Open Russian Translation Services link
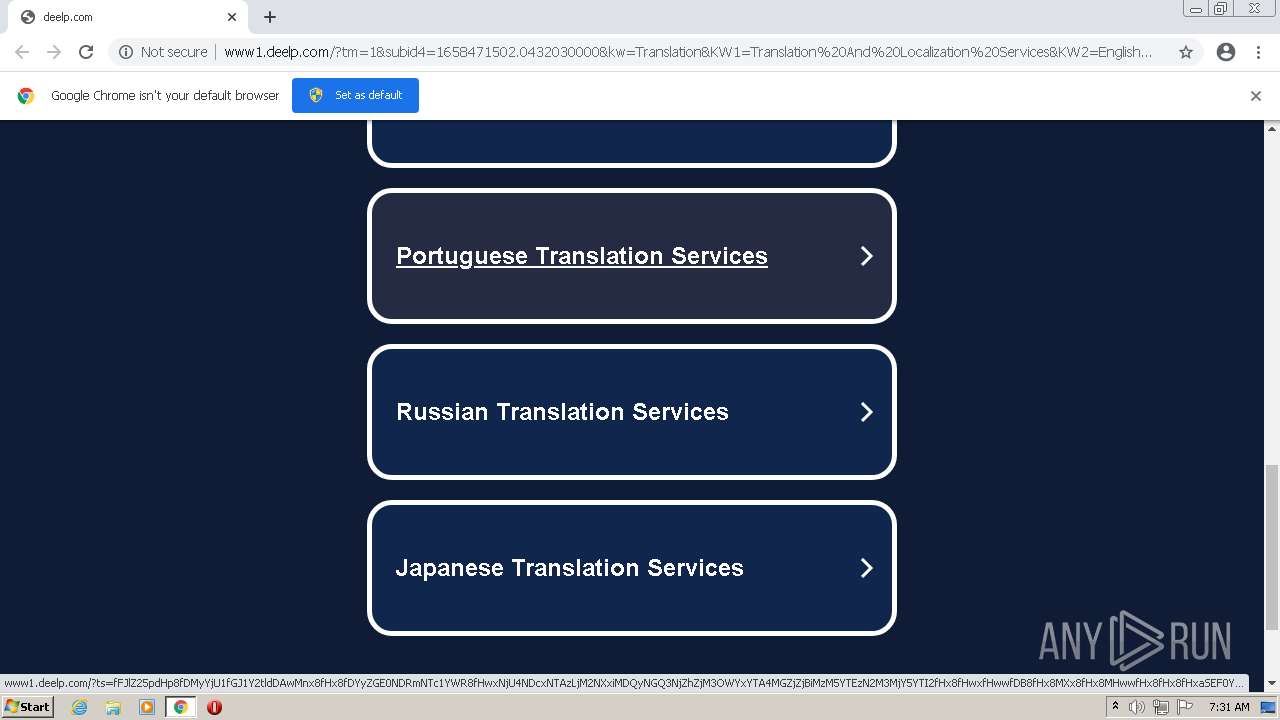The height and width of the screenshot is (720, 1280). [x=562, y=412]
